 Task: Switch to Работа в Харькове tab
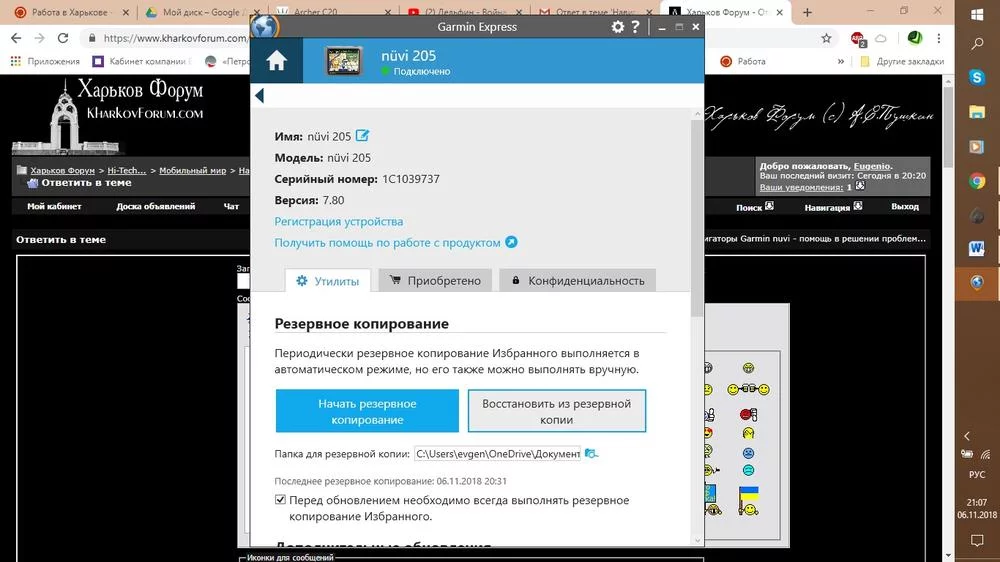(70, 12)
